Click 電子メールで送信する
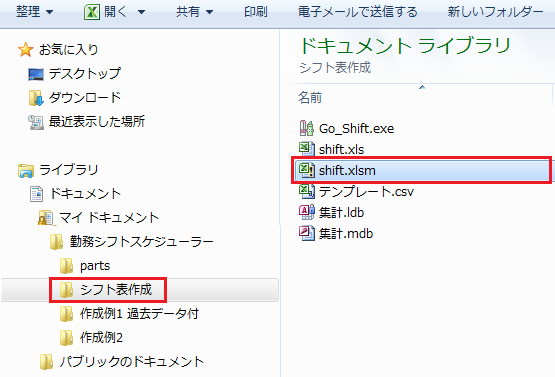This screenshot has height=377, width=555. point(357,12)
